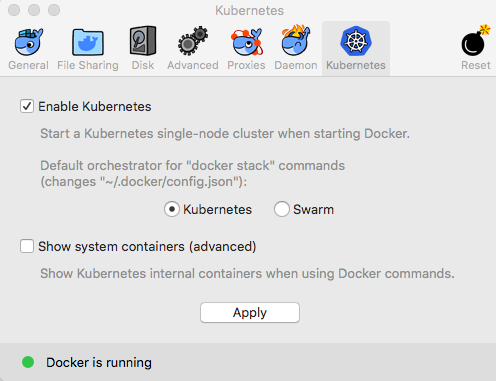This screenshot has height=381, width=496.
Task: Enable Show system containers (advanced) checkbox
Action: point(27,246)
